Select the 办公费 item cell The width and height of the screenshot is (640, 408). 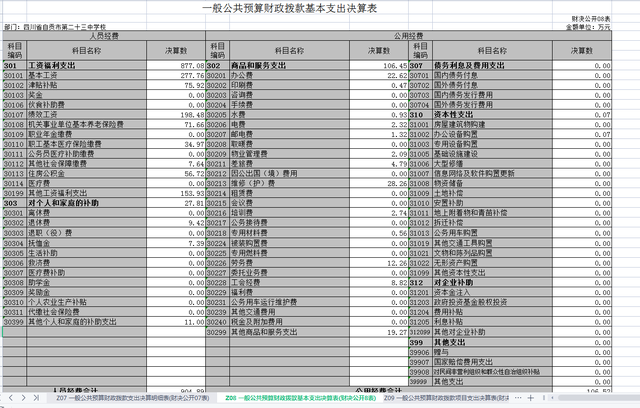click(241, 75)
